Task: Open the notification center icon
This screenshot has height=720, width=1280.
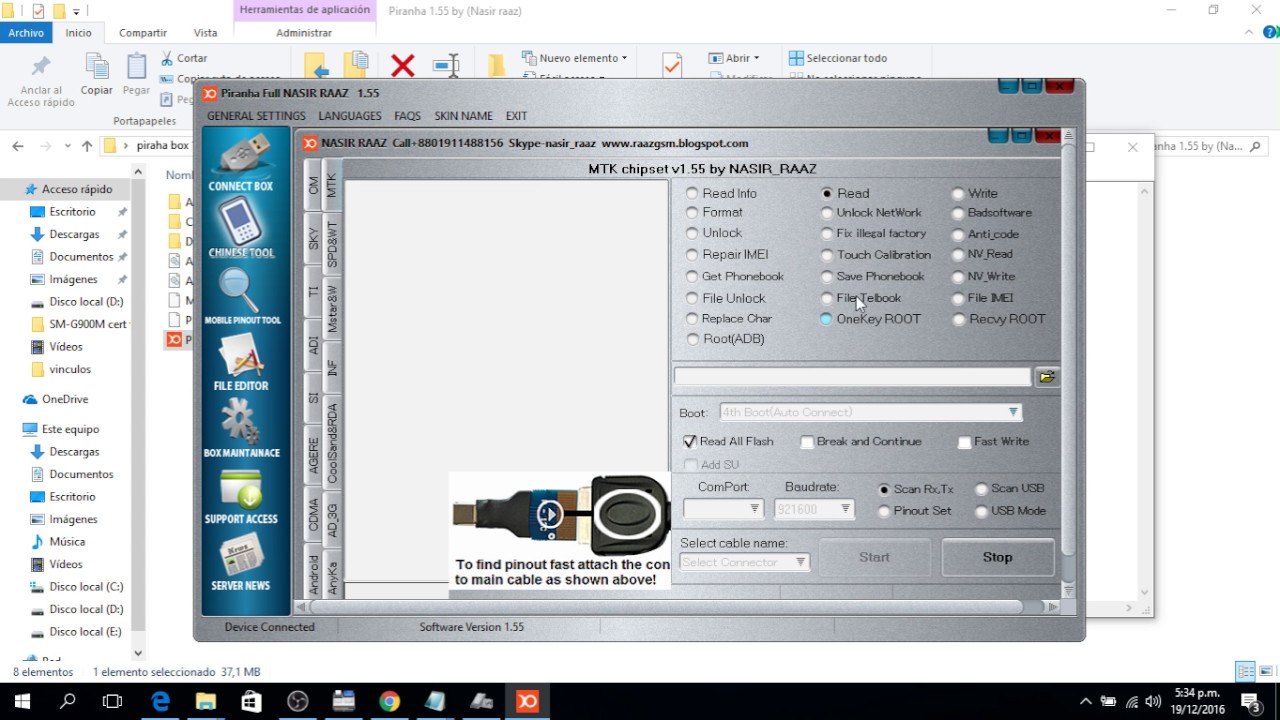Action: point(1250,701)
